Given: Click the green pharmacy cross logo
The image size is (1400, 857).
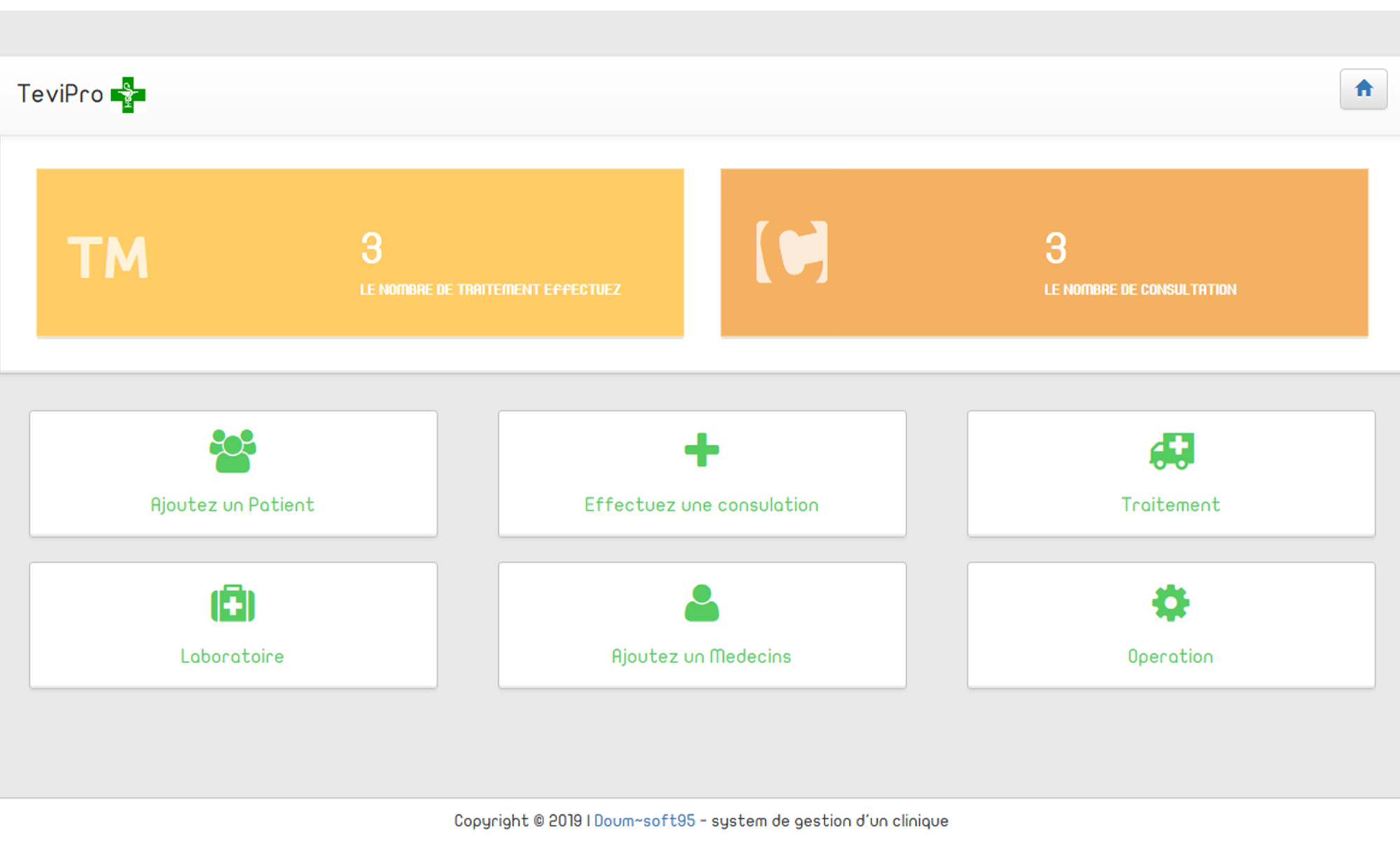Looking at the screenshot, I should (128, 95).
